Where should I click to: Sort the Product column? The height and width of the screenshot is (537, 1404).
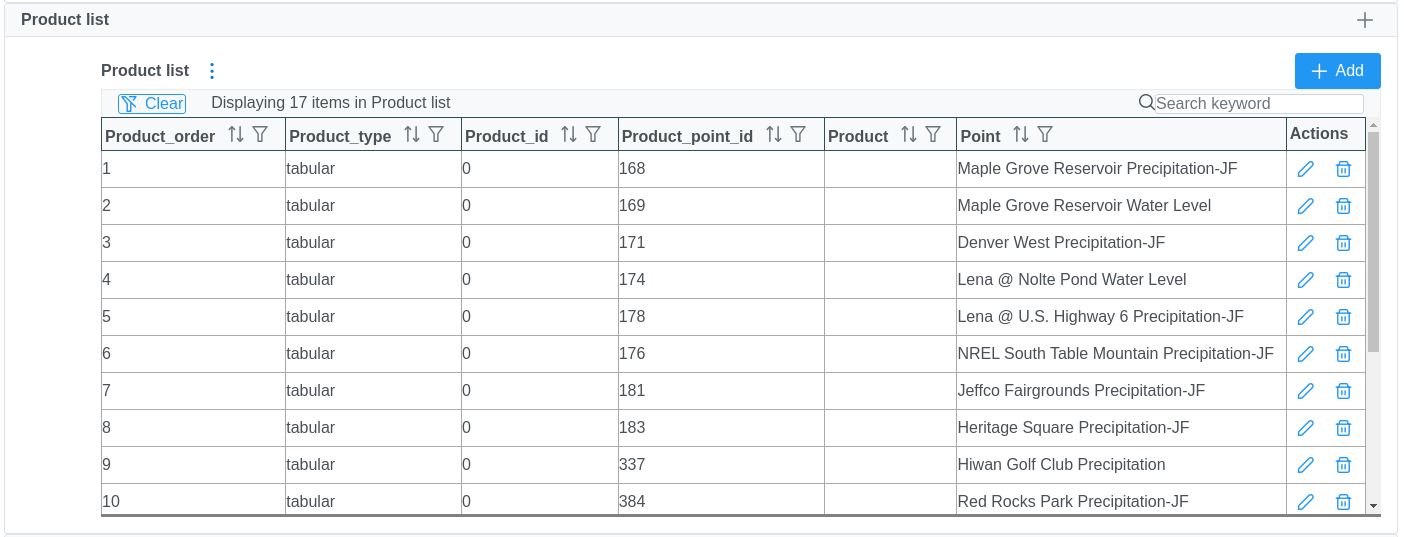coord(909,134)
